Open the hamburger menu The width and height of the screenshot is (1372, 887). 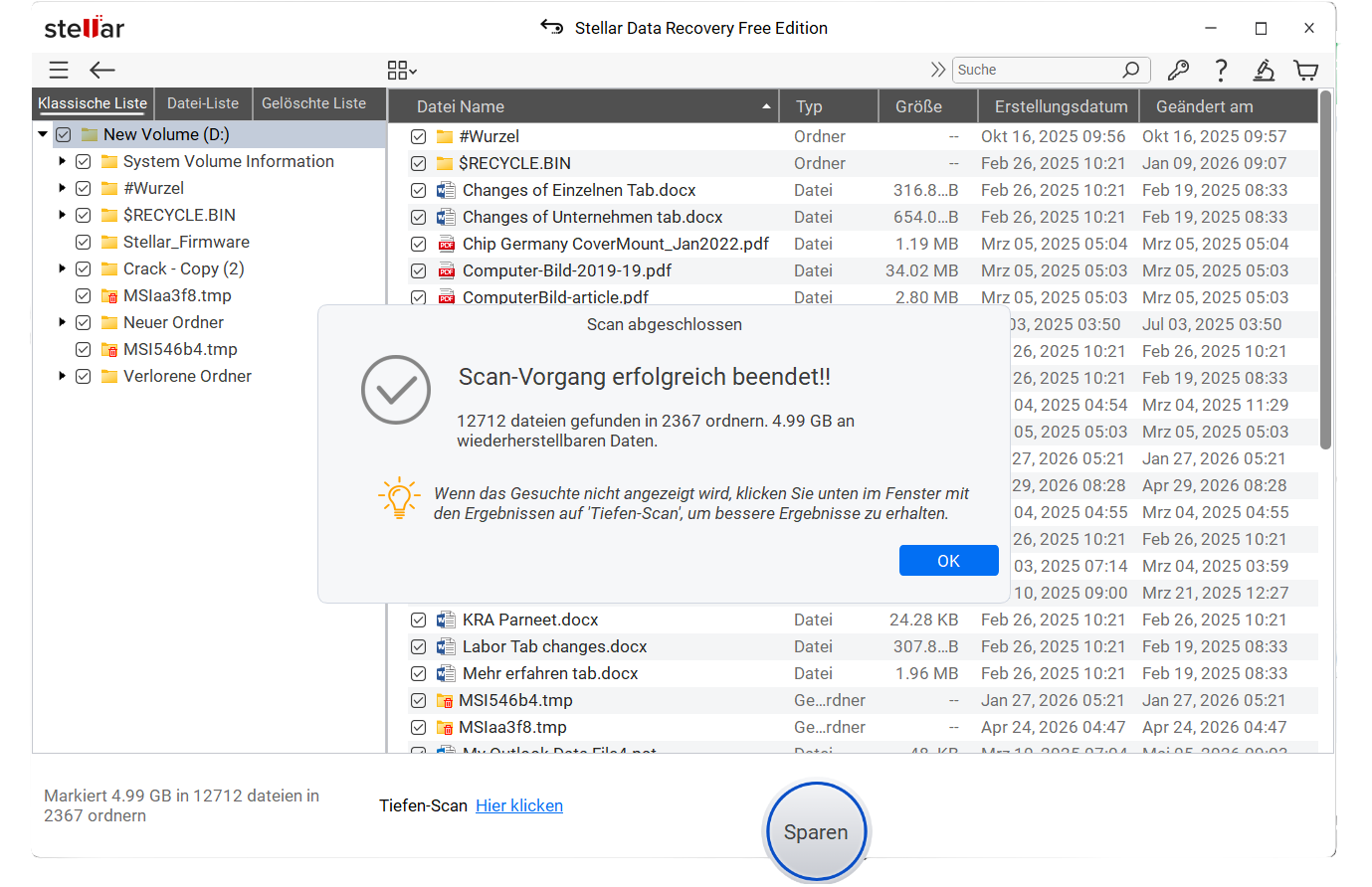[59, 70]
